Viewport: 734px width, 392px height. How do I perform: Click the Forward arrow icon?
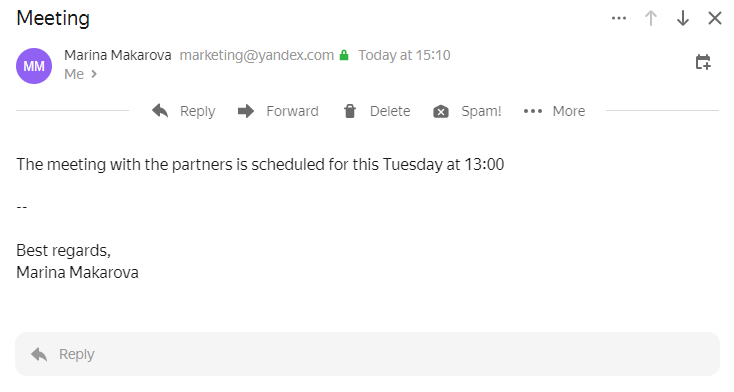pos(246,111)
